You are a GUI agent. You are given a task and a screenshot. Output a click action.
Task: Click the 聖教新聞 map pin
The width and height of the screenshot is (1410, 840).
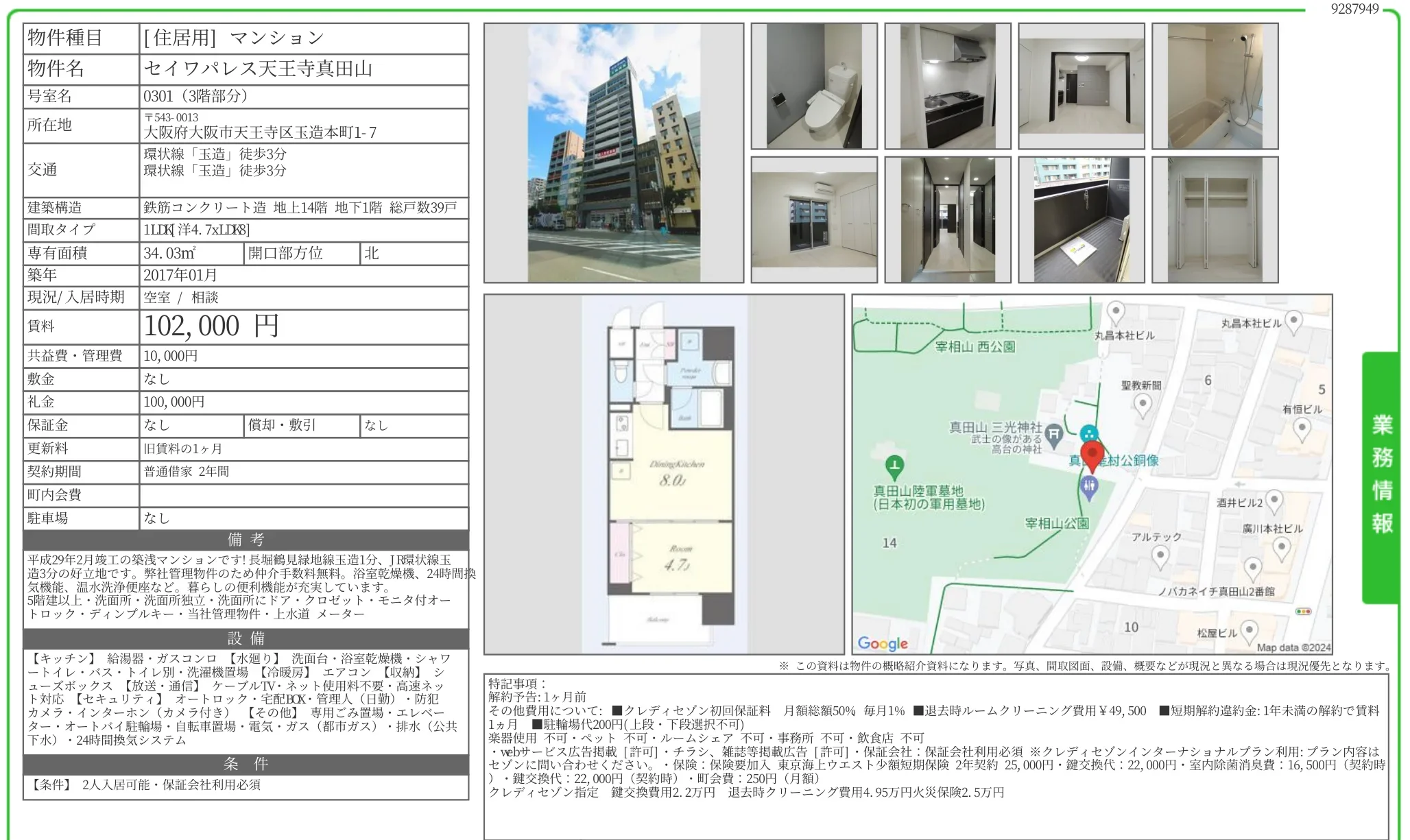[1143, 405]
